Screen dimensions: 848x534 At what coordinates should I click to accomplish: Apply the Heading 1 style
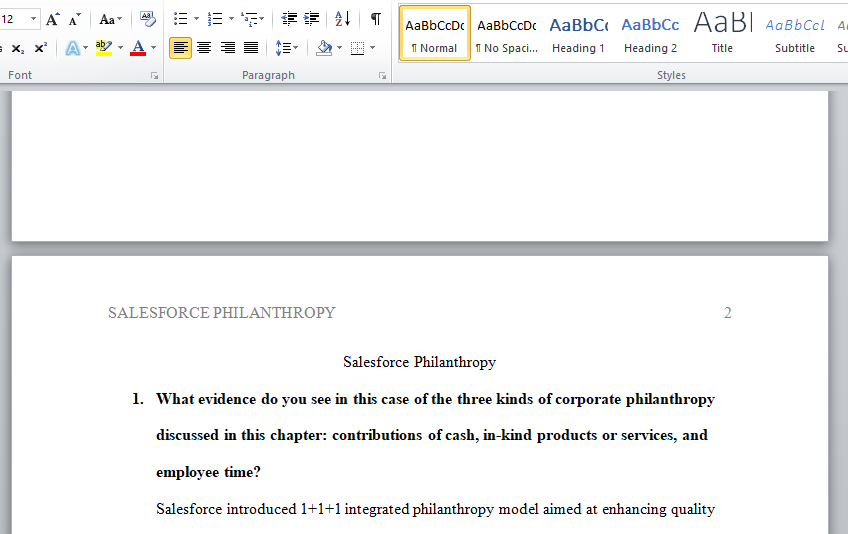pyautogui.click(x=579, y=34)
